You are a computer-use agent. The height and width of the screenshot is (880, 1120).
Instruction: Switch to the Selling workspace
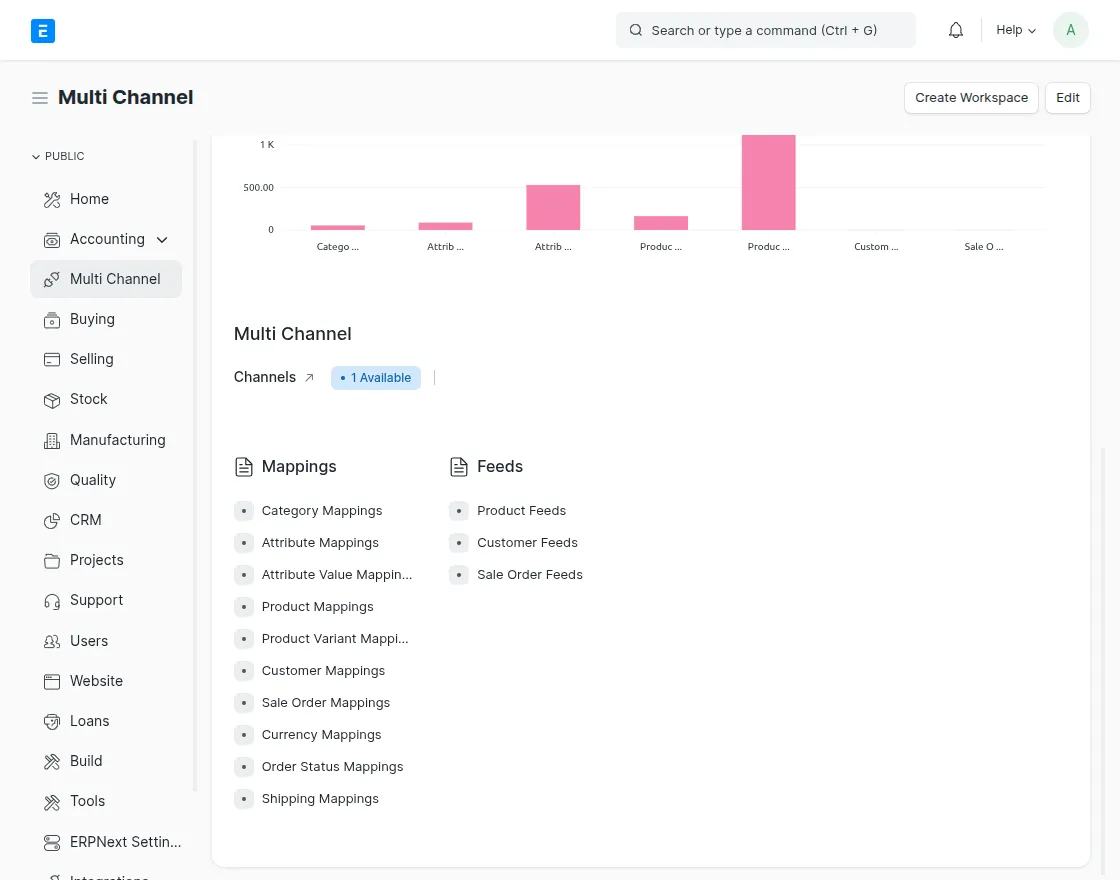[x=91, y=359]
